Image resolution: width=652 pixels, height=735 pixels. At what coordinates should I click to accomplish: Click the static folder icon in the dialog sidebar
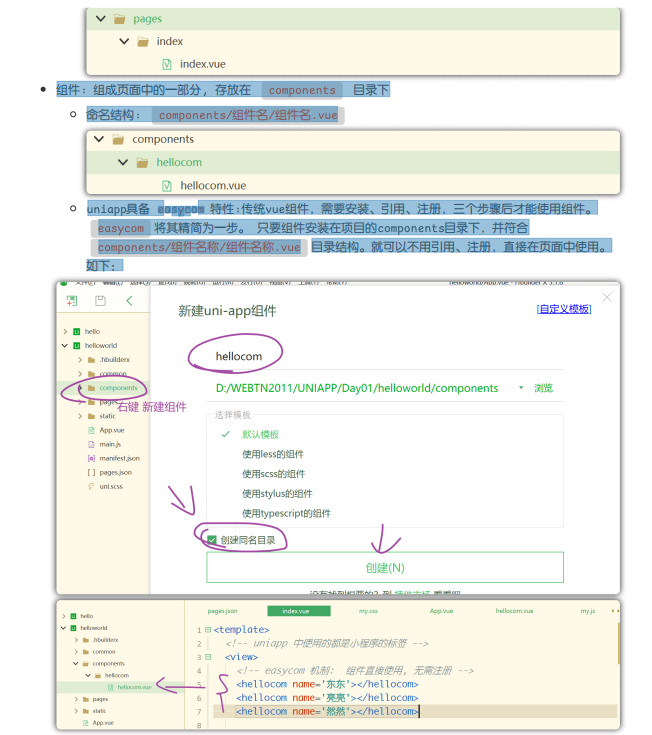[91, 416]
